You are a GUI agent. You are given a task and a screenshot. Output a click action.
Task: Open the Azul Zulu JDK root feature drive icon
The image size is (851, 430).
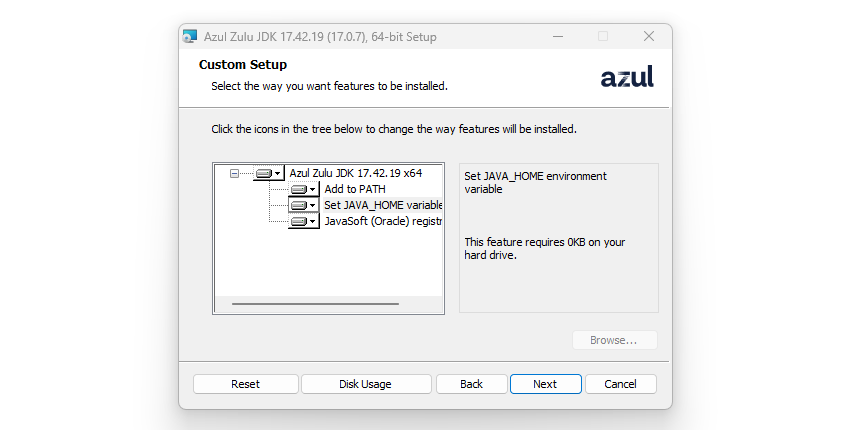269,174
